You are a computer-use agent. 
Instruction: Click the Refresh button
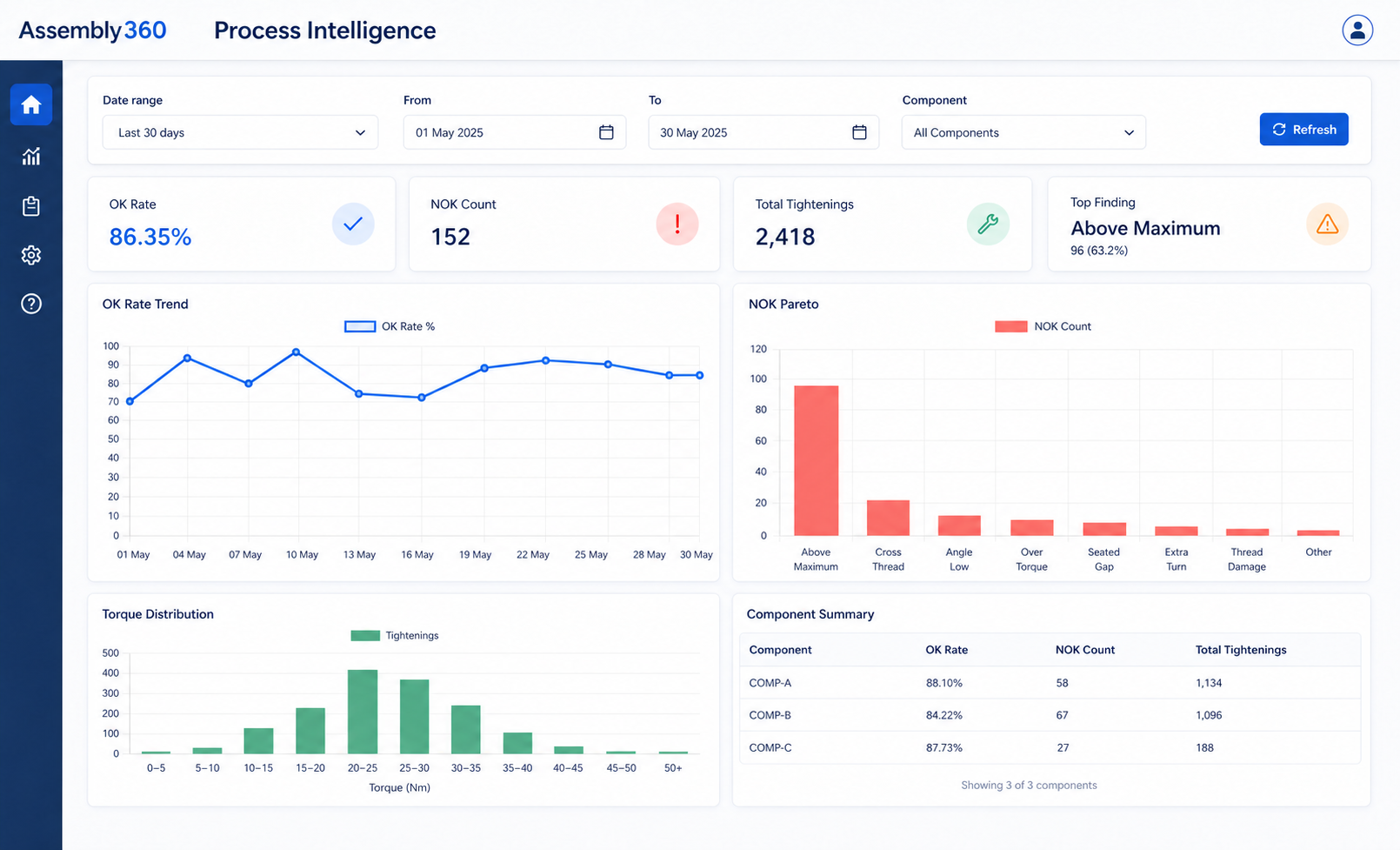click(1303, 130)
